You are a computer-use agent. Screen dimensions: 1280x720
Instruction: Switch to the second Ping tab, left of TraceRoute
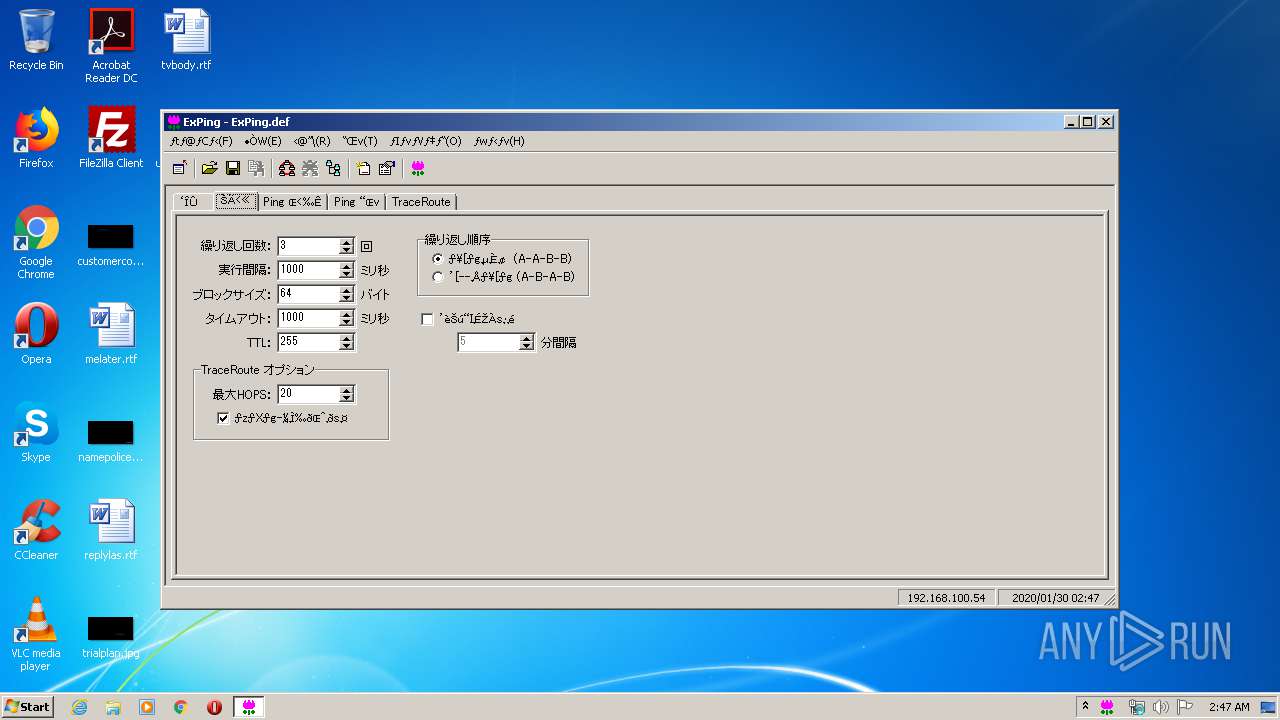click(357, 202)
